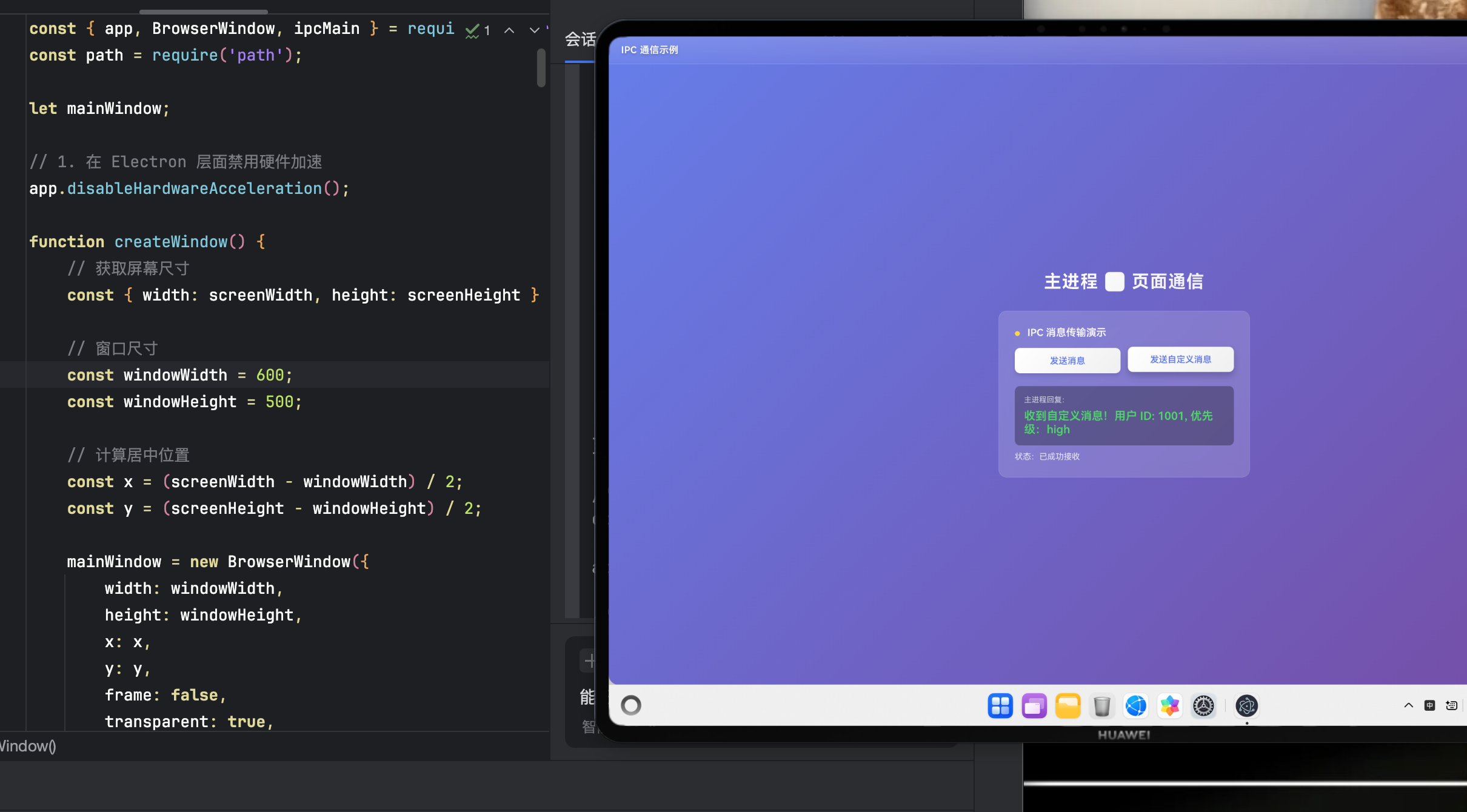Click the green inspection checkmark in editor
1467x812 pixels.
472,30
